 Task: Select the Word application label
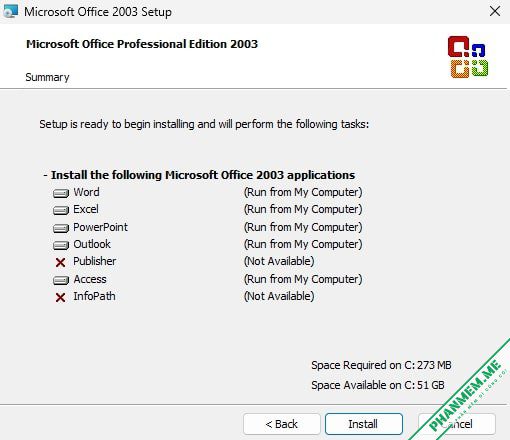click(x=86, y=192)
